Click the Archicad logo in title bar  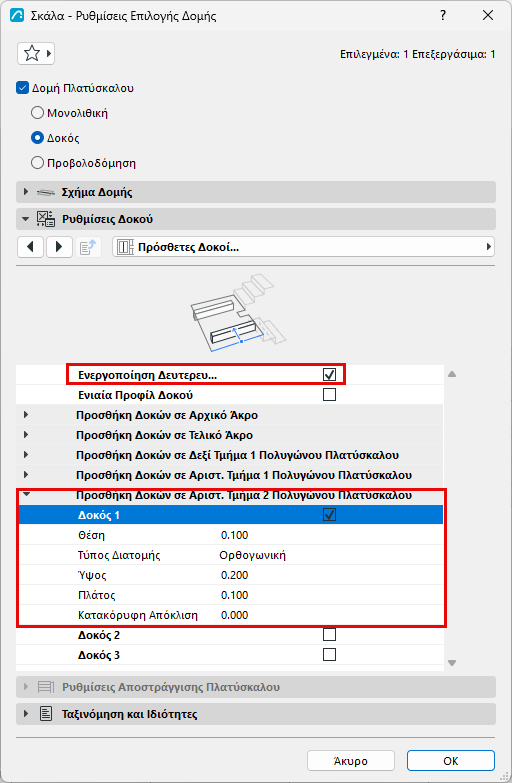(17, 15)
